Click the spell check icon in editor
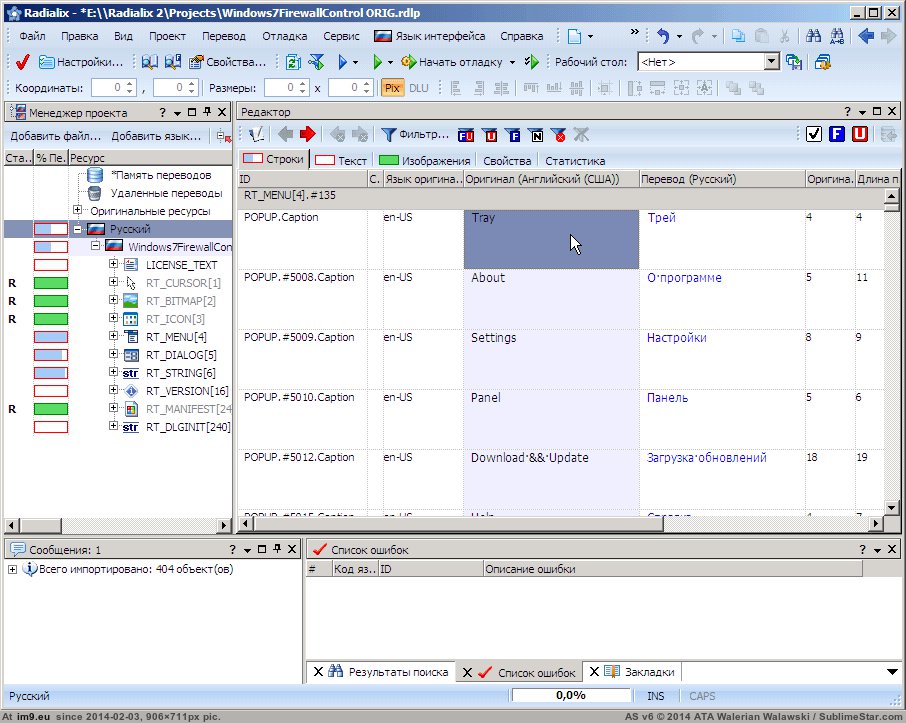906x723 pixels. coord(257,135)
